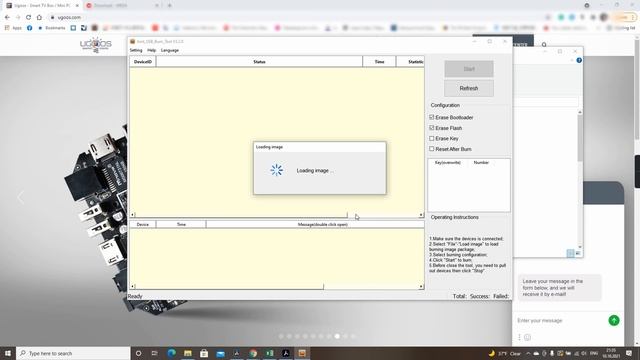Click the Statistic column header
Viewport: 640px width, 360px height.
(410, 62)
